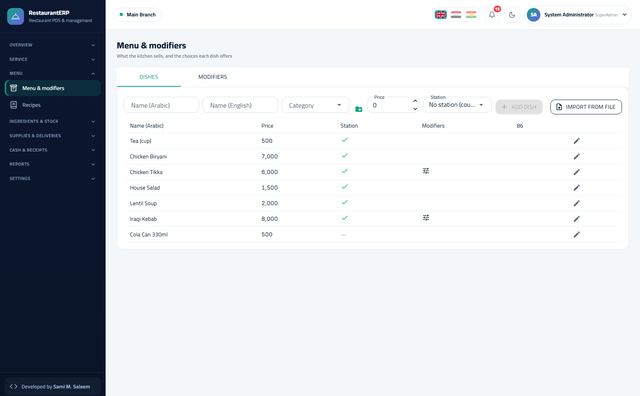Click the code brackets icon in footer

pos(13,386)
